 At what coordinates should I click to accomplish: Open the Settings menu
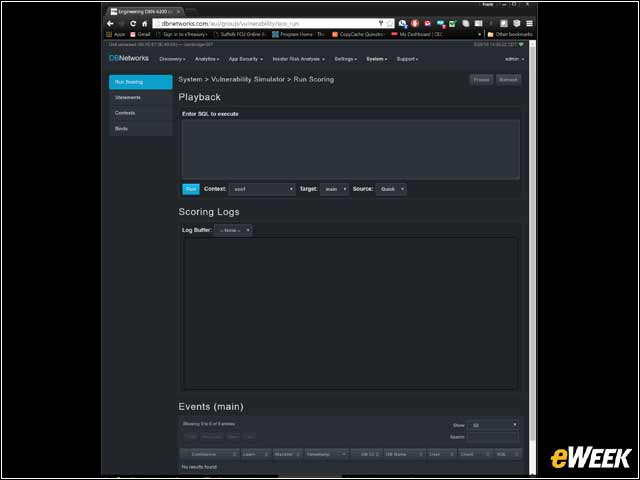[x=346, y=59]
